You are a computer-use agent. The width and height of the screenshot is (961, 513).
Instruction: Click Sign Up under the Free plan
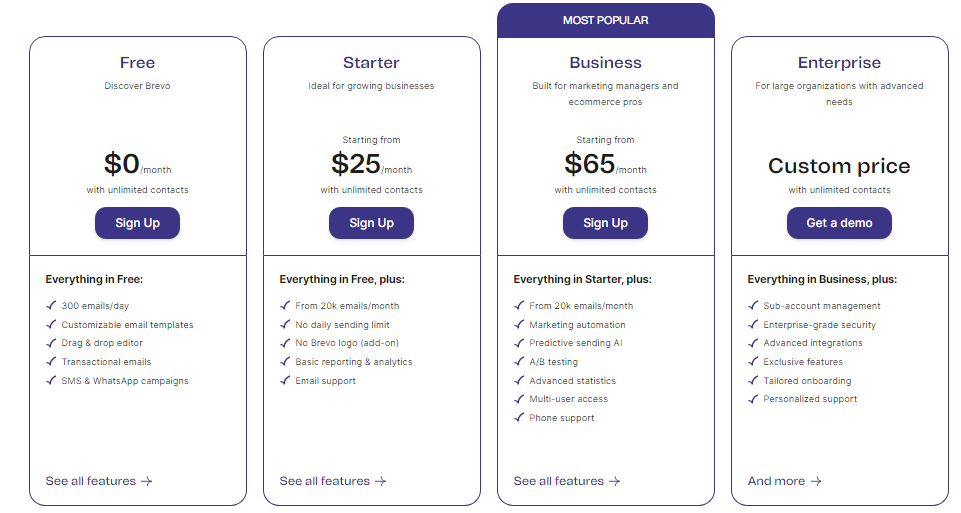click(137, 223)
